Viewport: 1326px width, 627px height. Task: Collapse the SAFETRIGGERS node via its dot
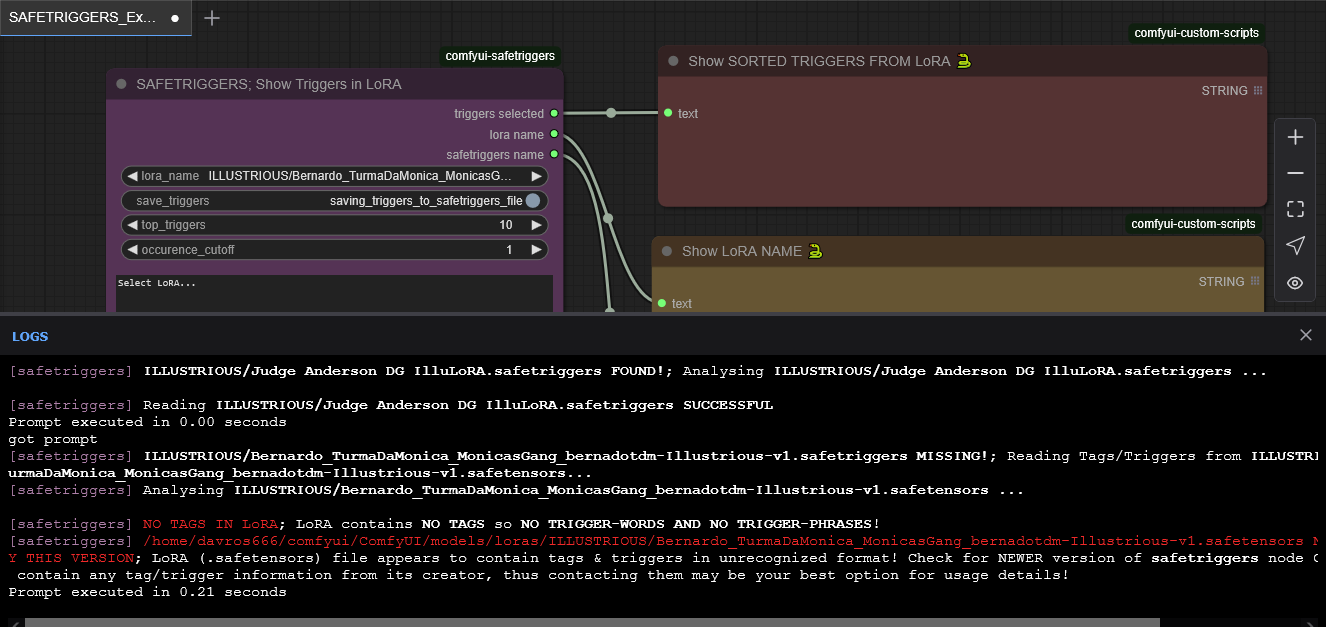(122, 85)
